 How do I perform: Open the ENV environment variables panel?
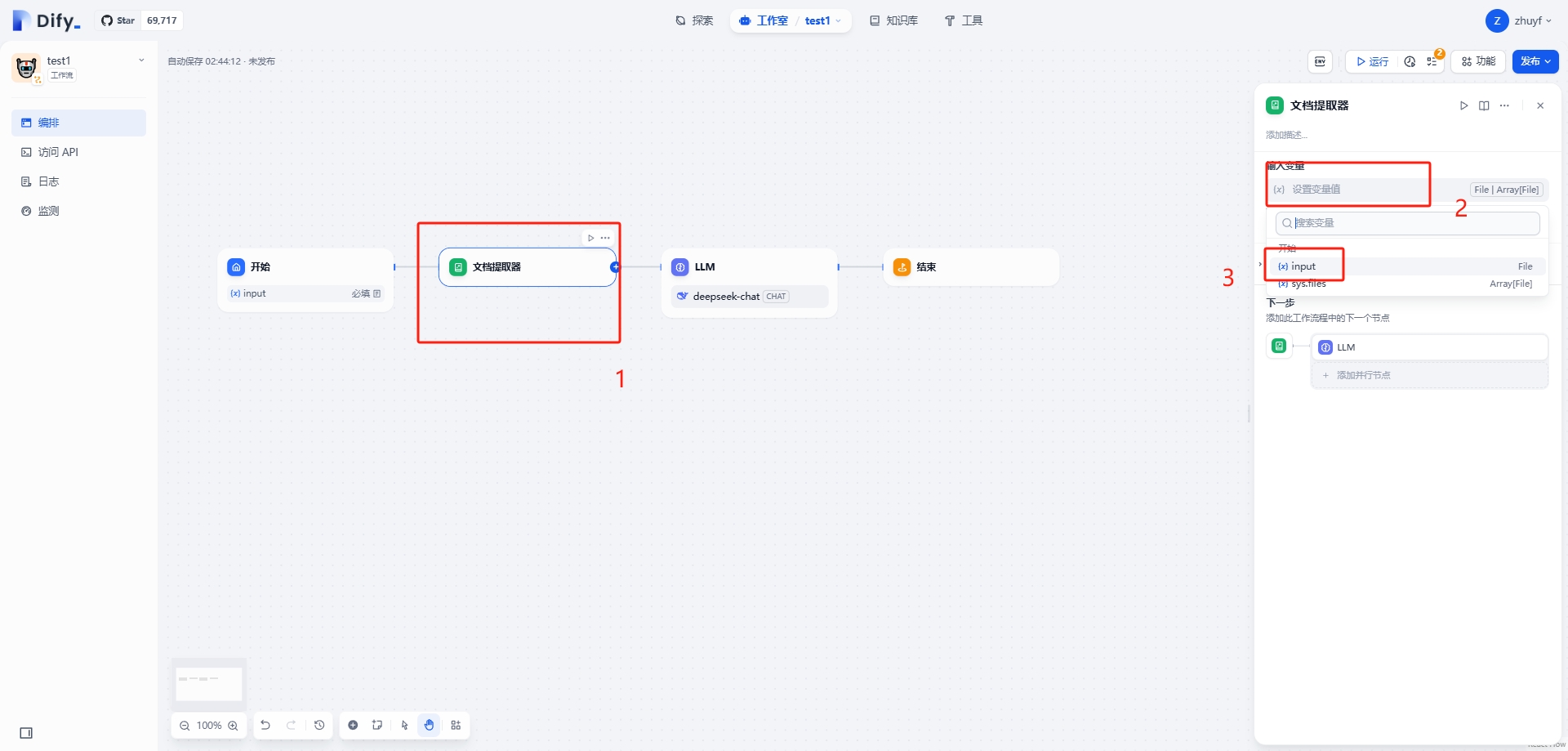(1320, 61)
